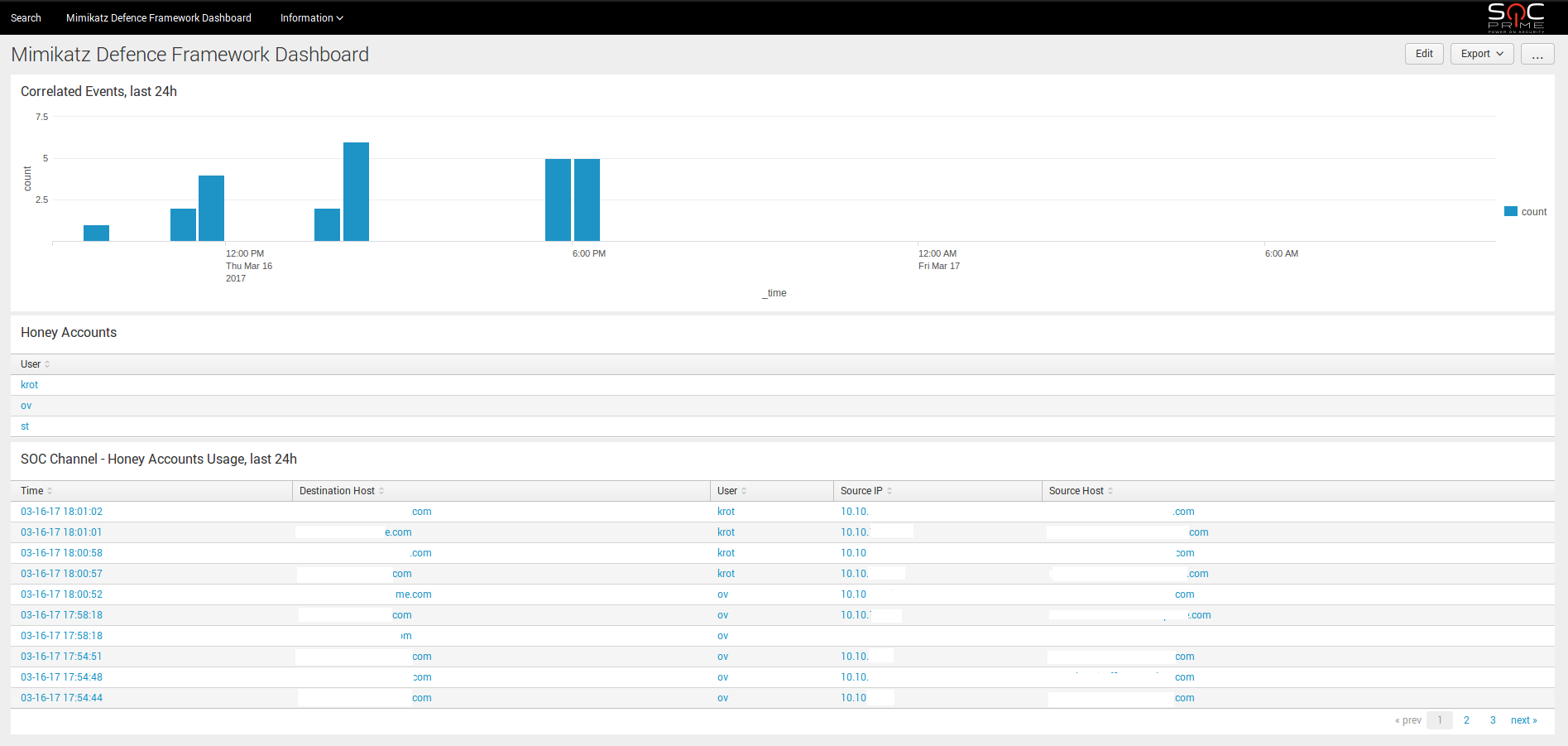The height and width of the screenshot is (746, 1568).
Task: Open the Export dropdown
Action: tap(1481, 54)
